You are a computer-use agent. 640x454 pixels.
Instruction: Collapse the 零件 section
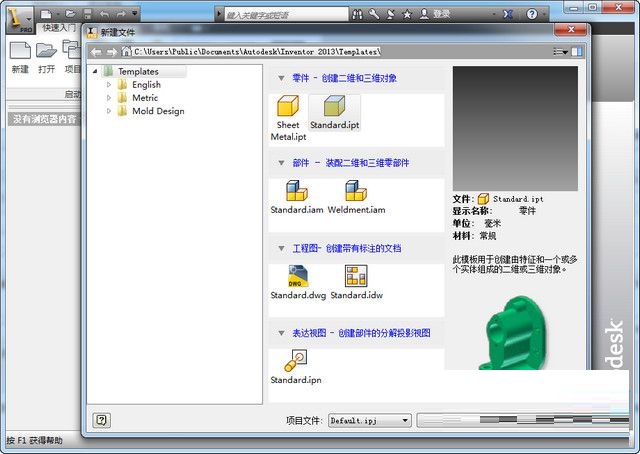pyautogui.click(x=281, y=78)
